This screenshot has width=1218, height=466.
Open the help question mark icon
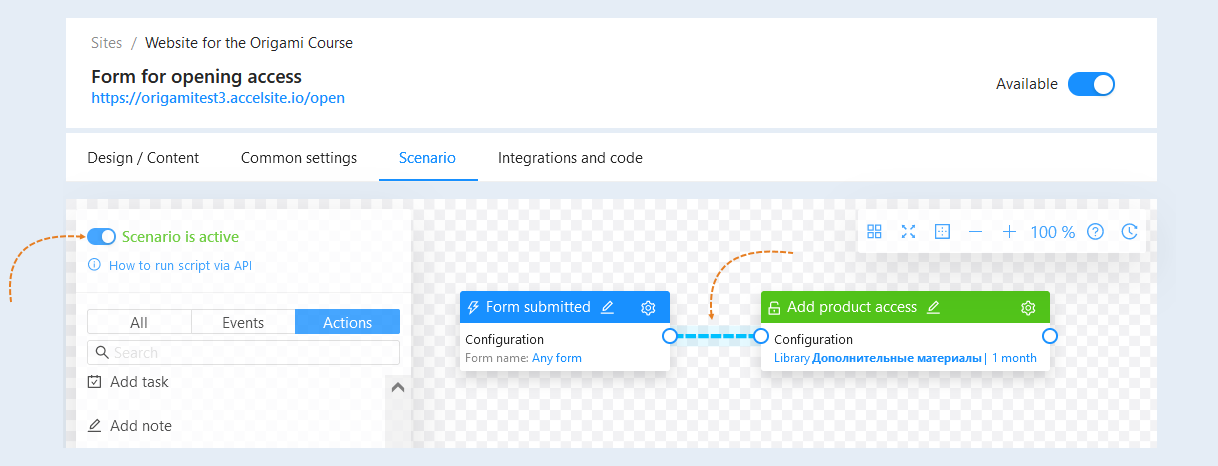click(1095, 232)
